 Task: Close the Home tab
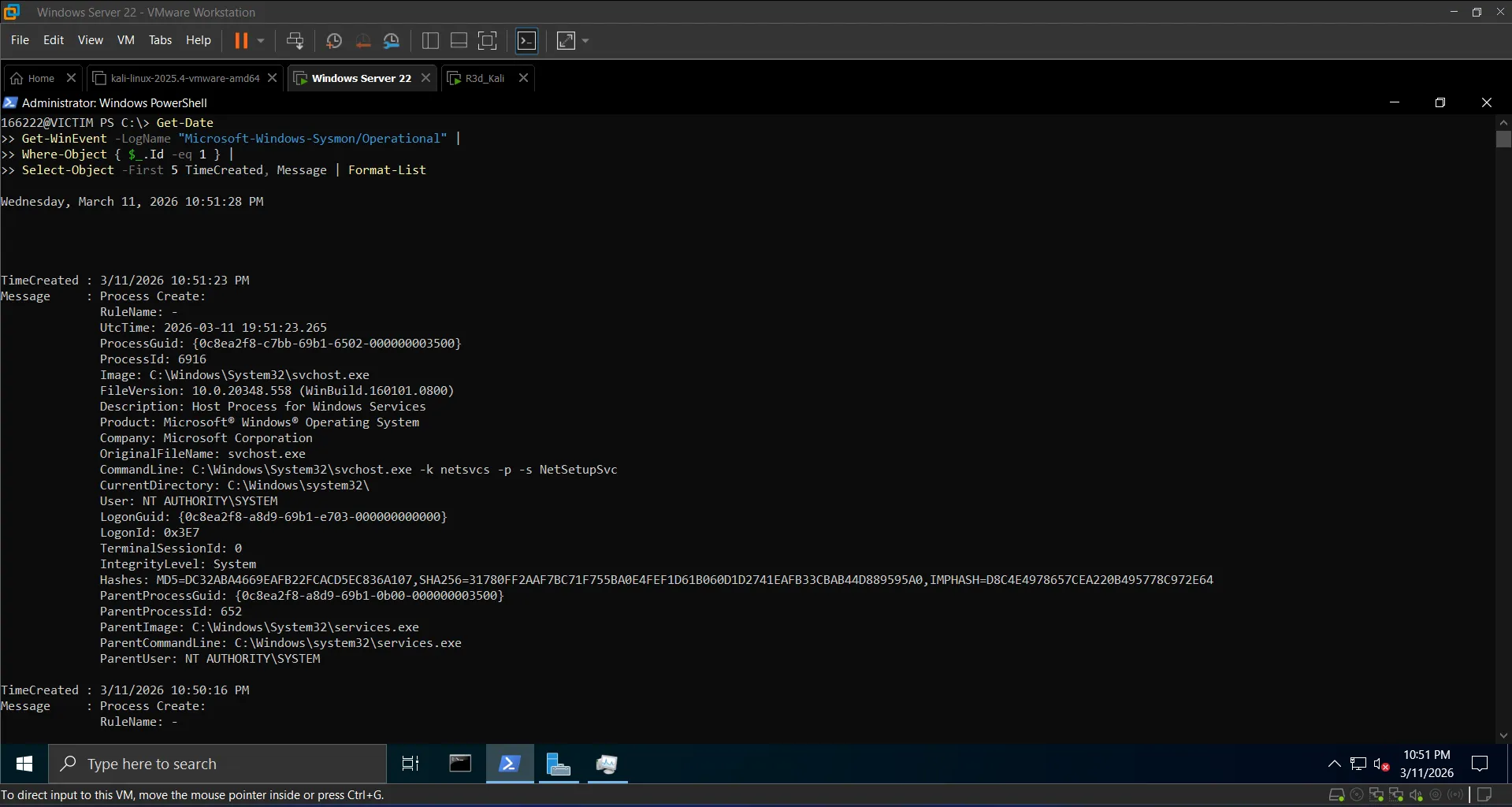coord(71,78)
